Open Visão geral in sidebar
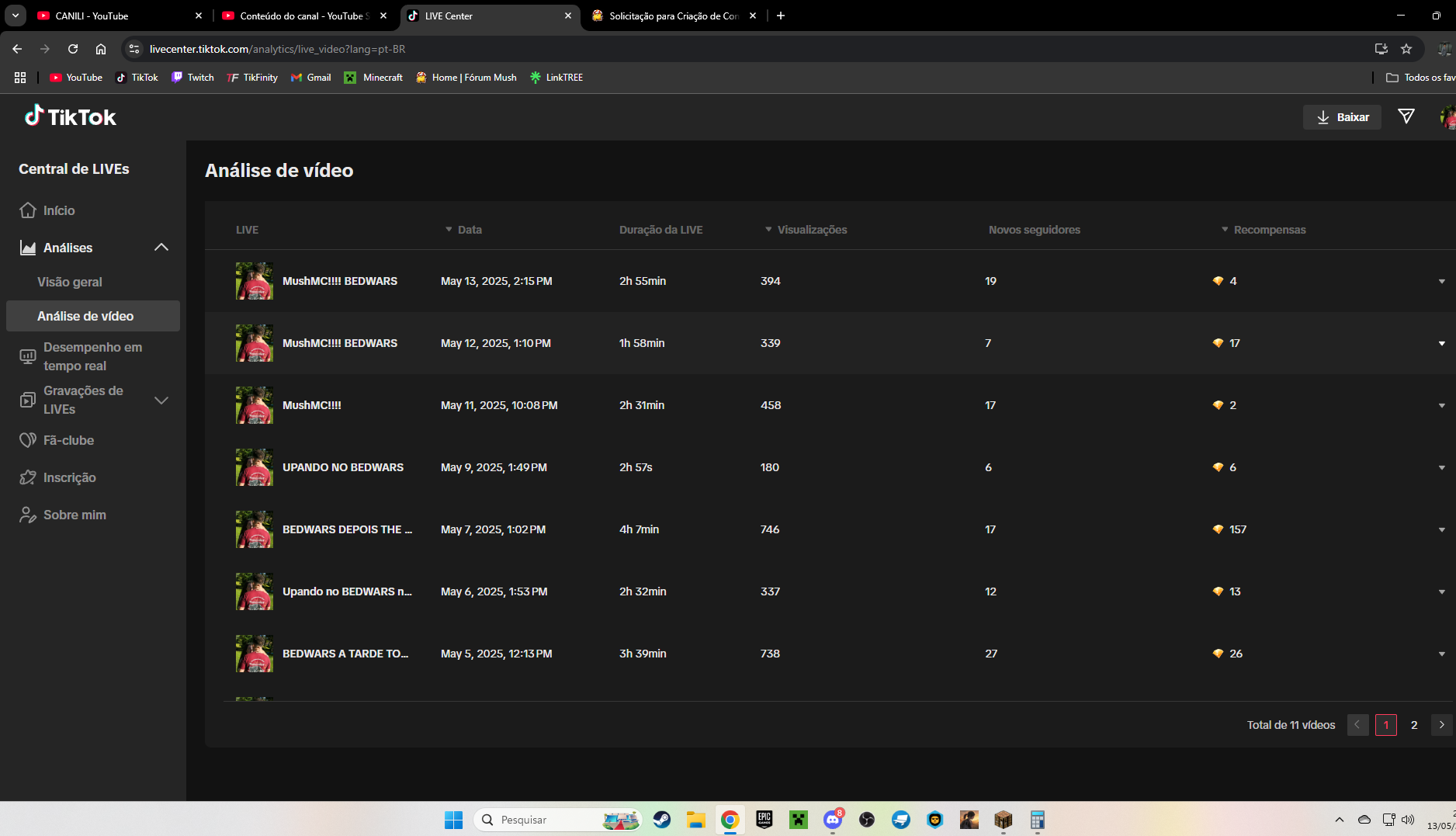The height and width of the screenshot is (836, 1456). click(x=70, y=282)
